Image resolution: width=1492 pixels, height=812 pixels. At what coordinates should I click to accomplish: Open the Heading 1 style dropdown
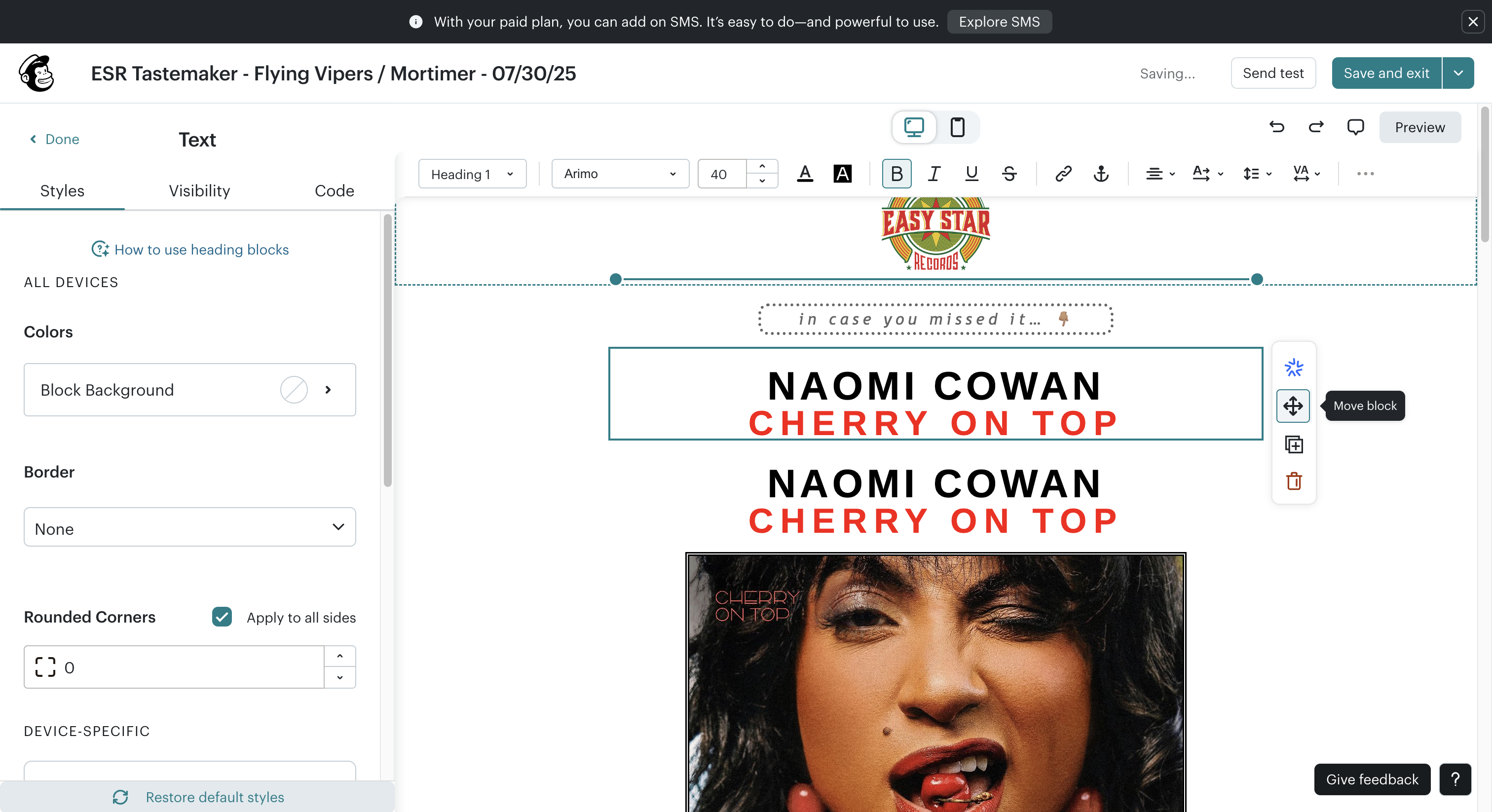pos(473,174)
